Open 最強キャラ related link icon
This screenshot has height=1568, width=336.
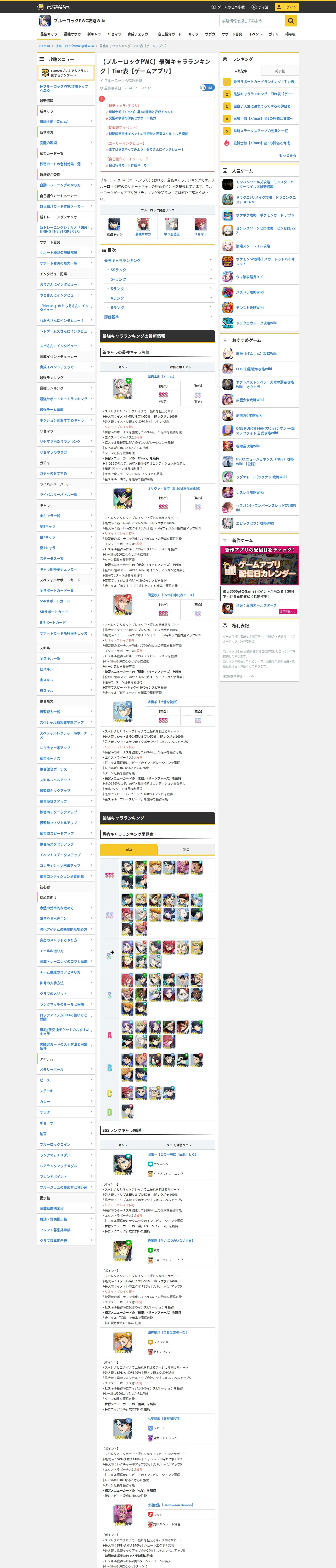(114, 224)
